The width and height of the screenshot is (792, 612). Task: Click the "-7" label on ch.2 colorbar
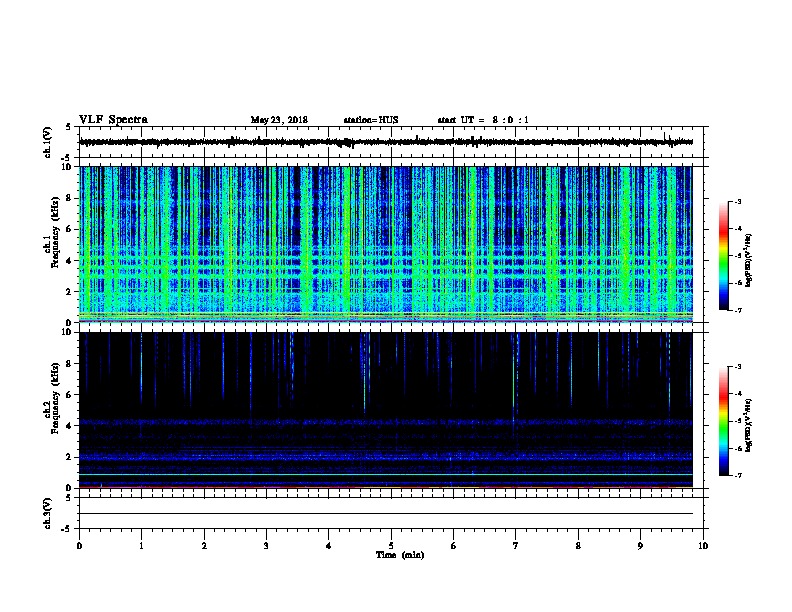tap(737, 475)
